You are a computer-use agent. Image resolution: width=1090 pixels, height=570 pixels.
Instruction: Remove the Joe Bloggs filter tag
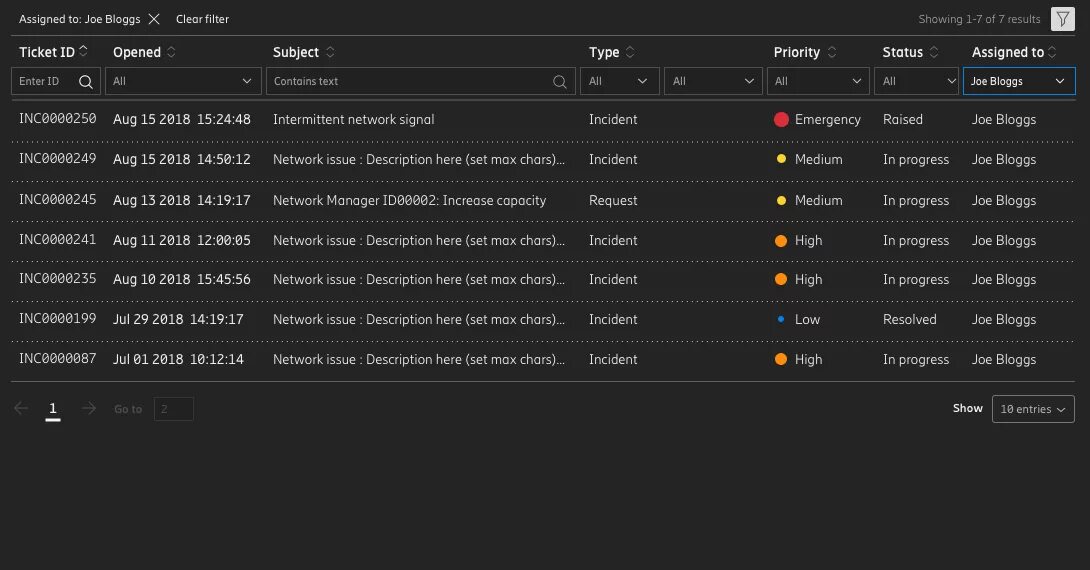coord(154,19)
